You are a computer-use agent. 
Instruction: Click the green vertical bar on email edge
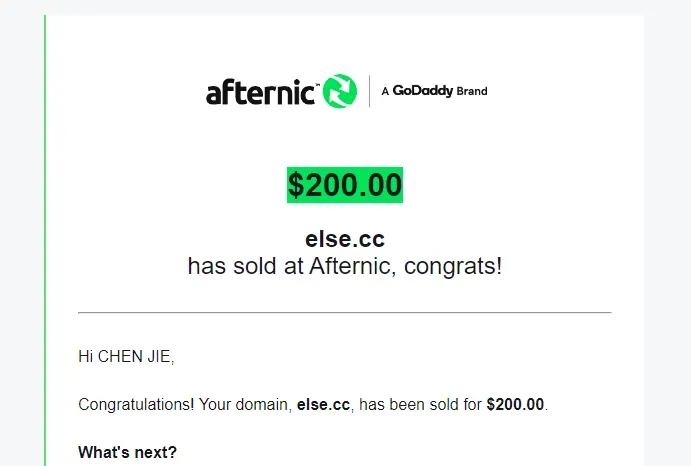[45, 240]
